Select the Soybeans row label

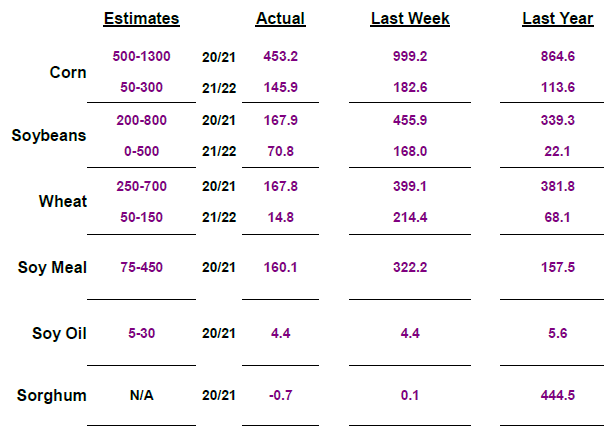point(49,135)
